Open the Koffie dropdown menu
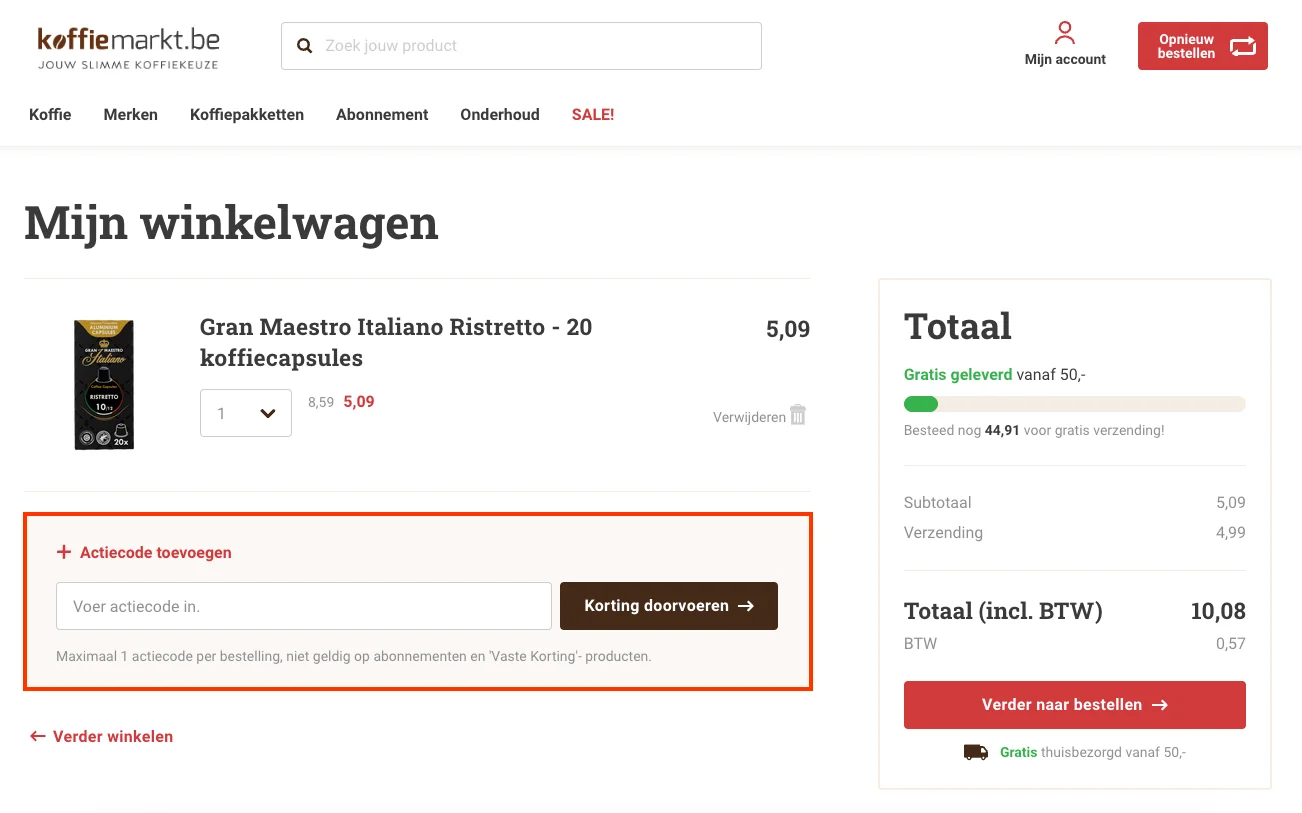Screen dimensions: 1302x813 [50, 114]
